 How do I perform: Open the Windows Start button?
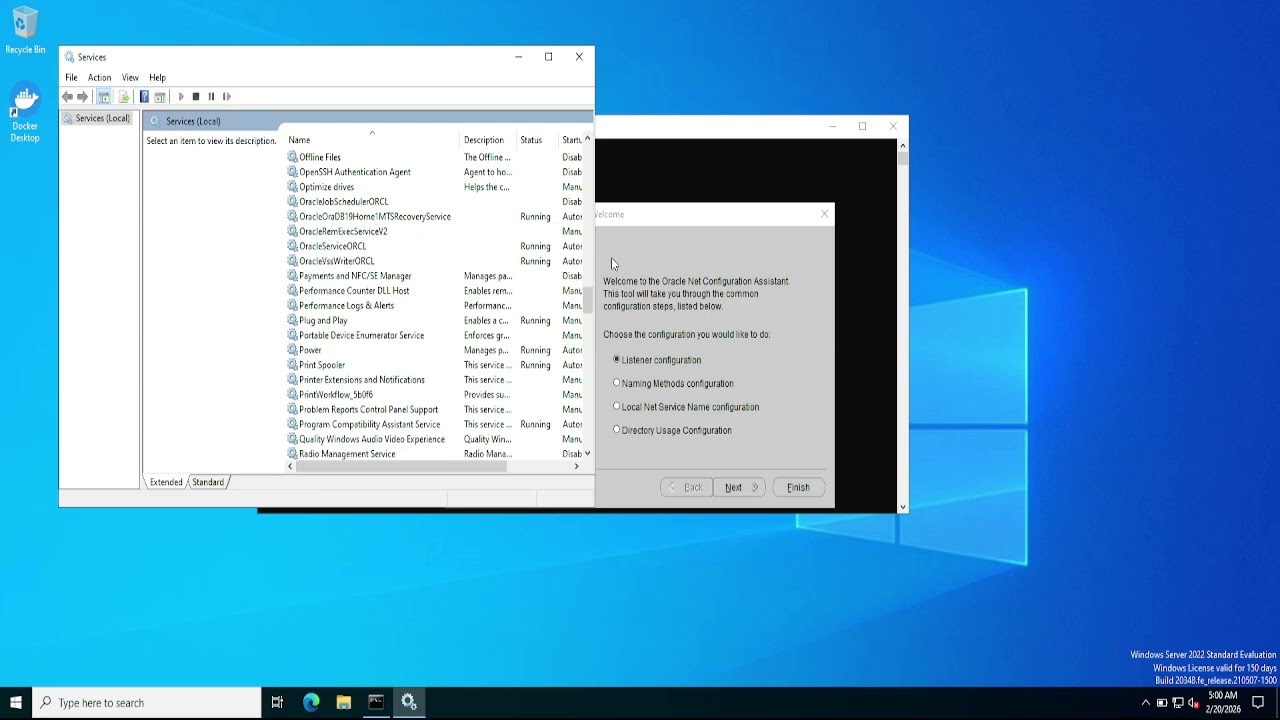(16, 703)
